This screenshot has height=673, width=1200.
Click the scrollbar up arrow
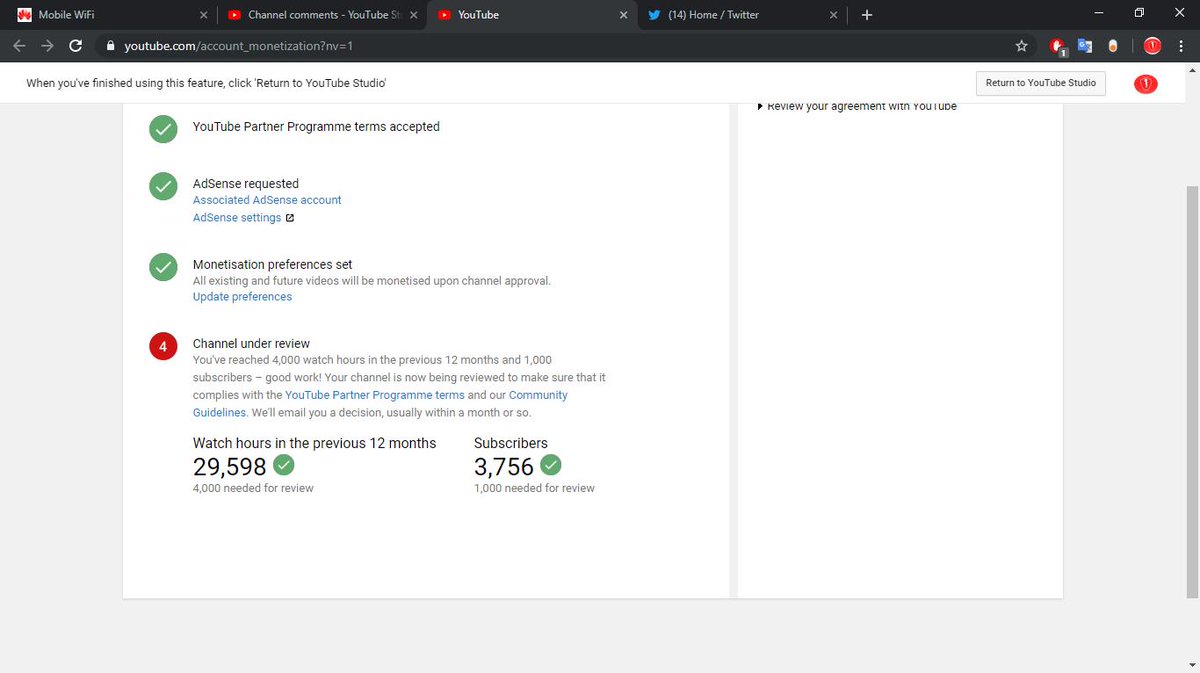coord(1191,72)
